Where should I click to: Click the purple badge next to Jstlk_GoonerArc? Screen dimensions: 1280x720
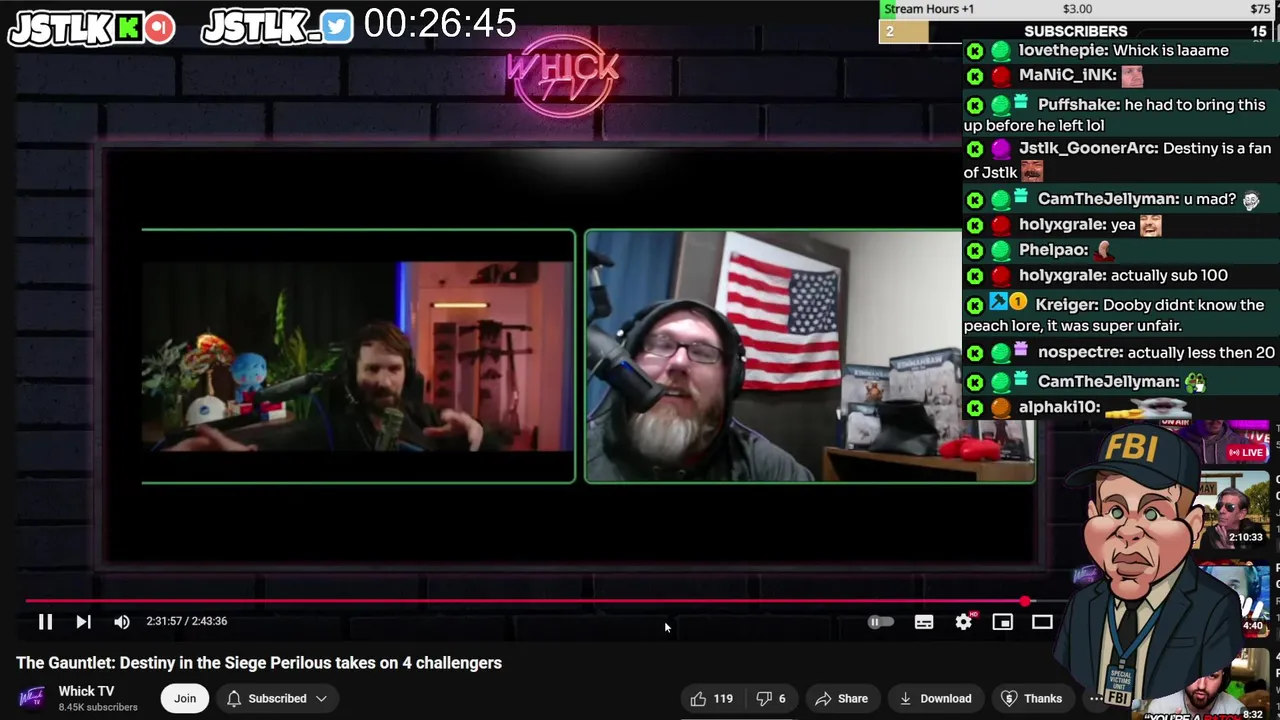coord(1001,149)
